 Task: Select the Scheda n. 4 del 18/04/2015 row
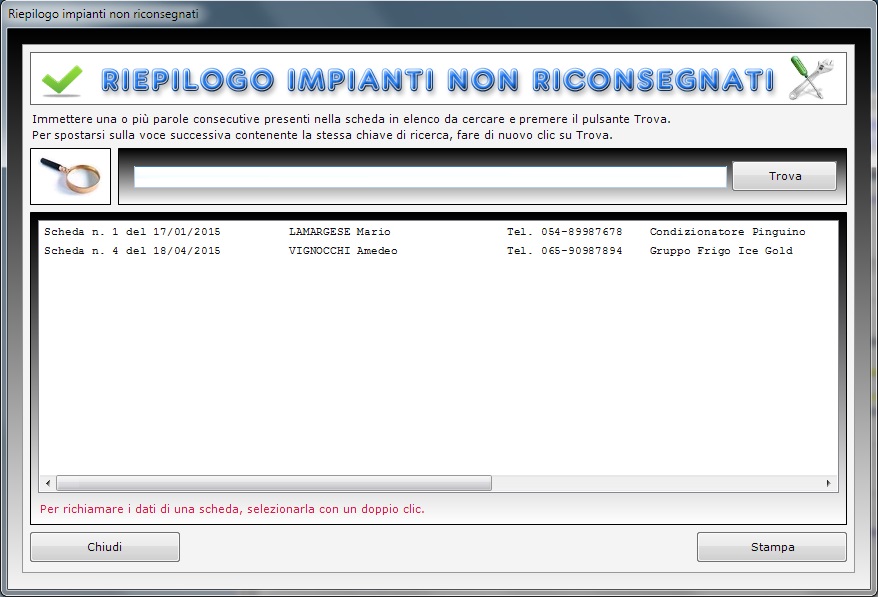click(x=438, y=251)
